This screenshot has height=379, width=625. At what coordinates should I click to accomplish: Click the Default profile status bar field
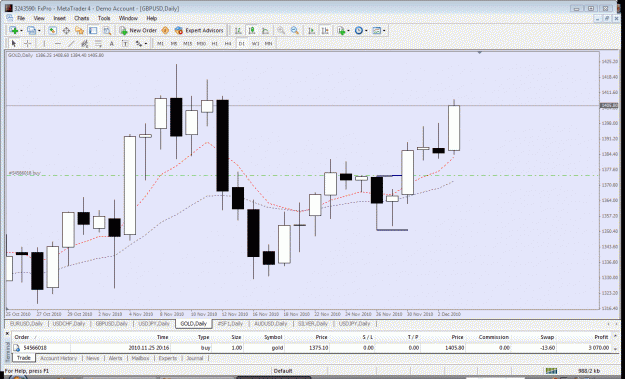283,371
